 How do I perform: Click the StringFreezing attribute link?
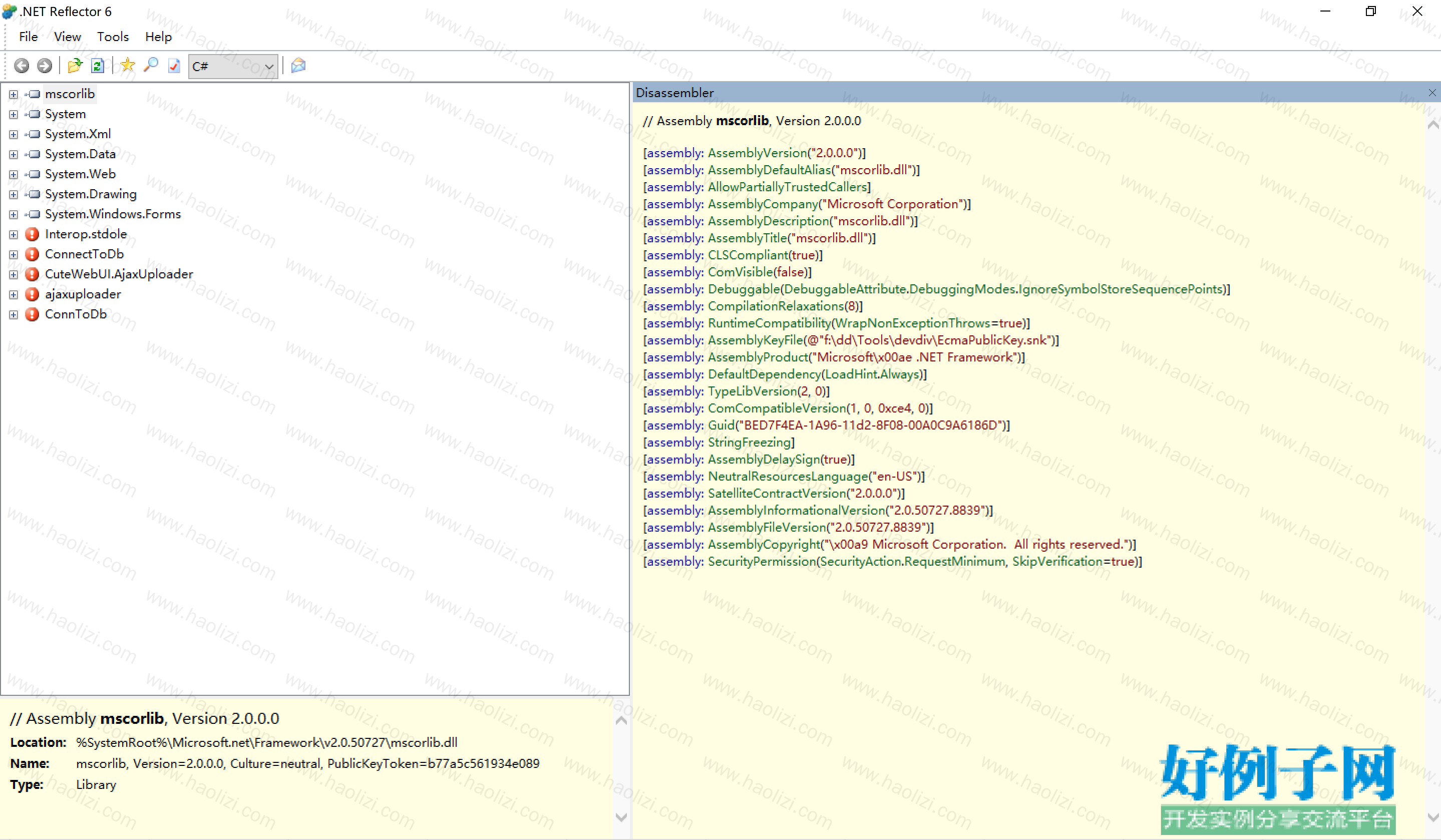(749, 443)
